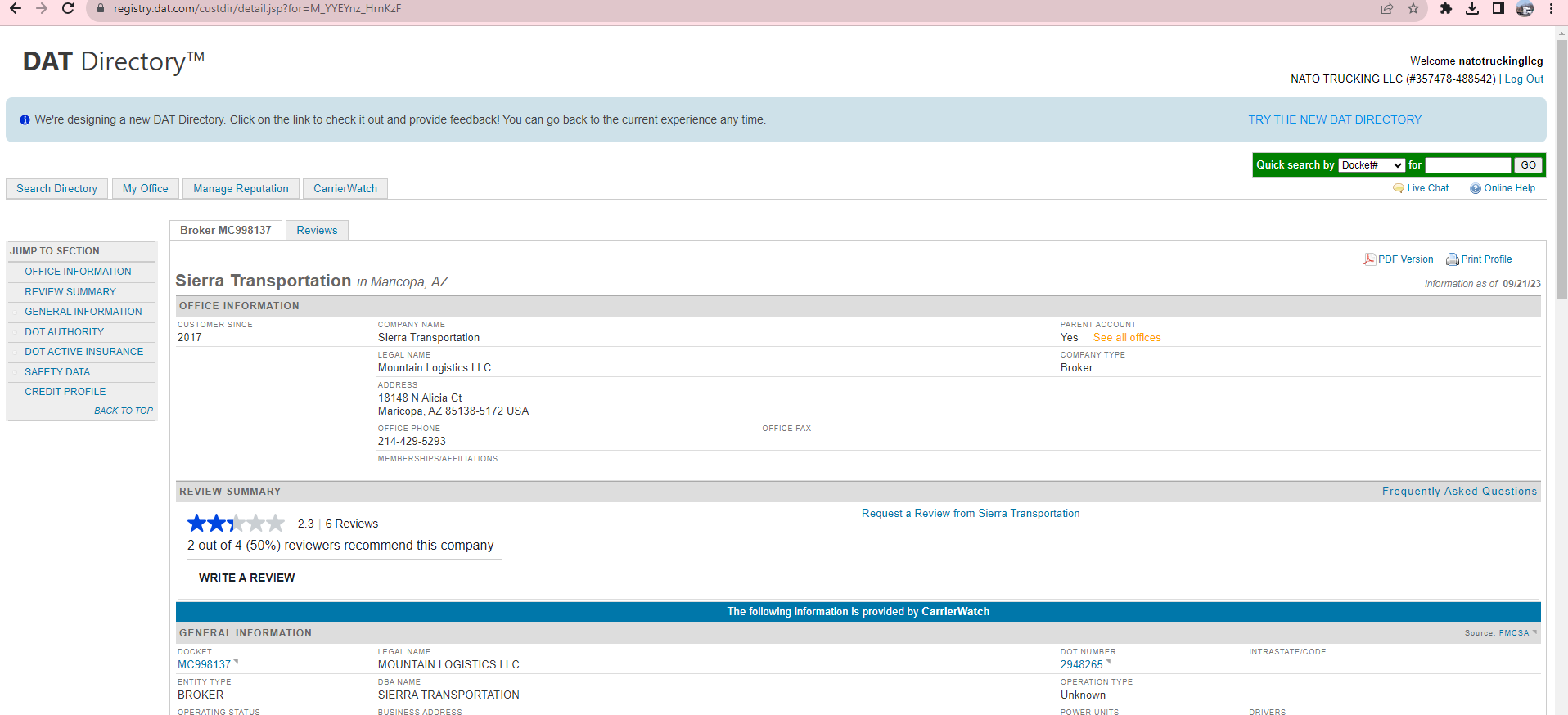
Task: Click the Online Help globe icon
Action: [x=1476, y=188]
